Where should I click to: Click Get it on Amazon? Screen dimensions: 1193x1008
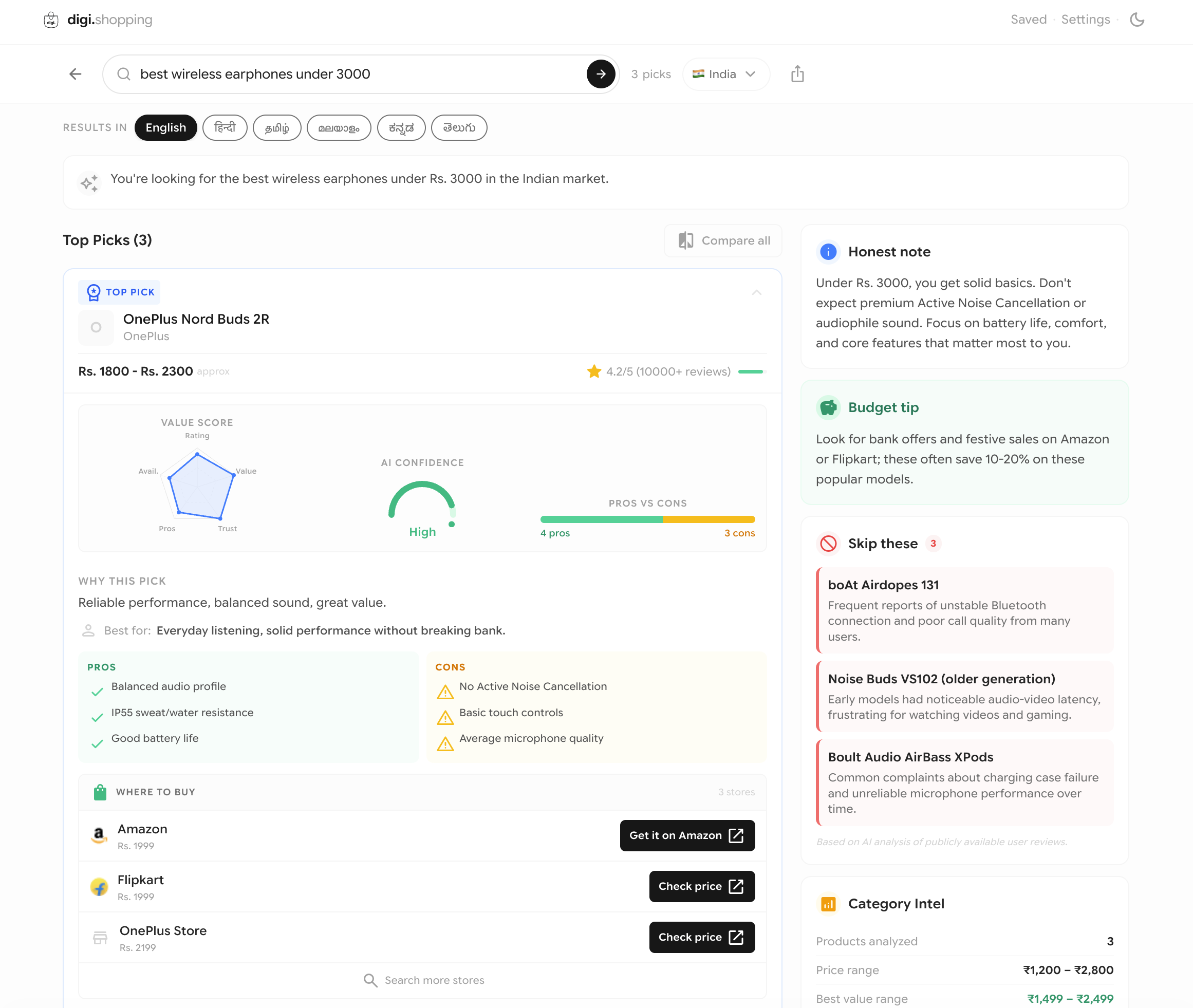(x=687, y=835)
